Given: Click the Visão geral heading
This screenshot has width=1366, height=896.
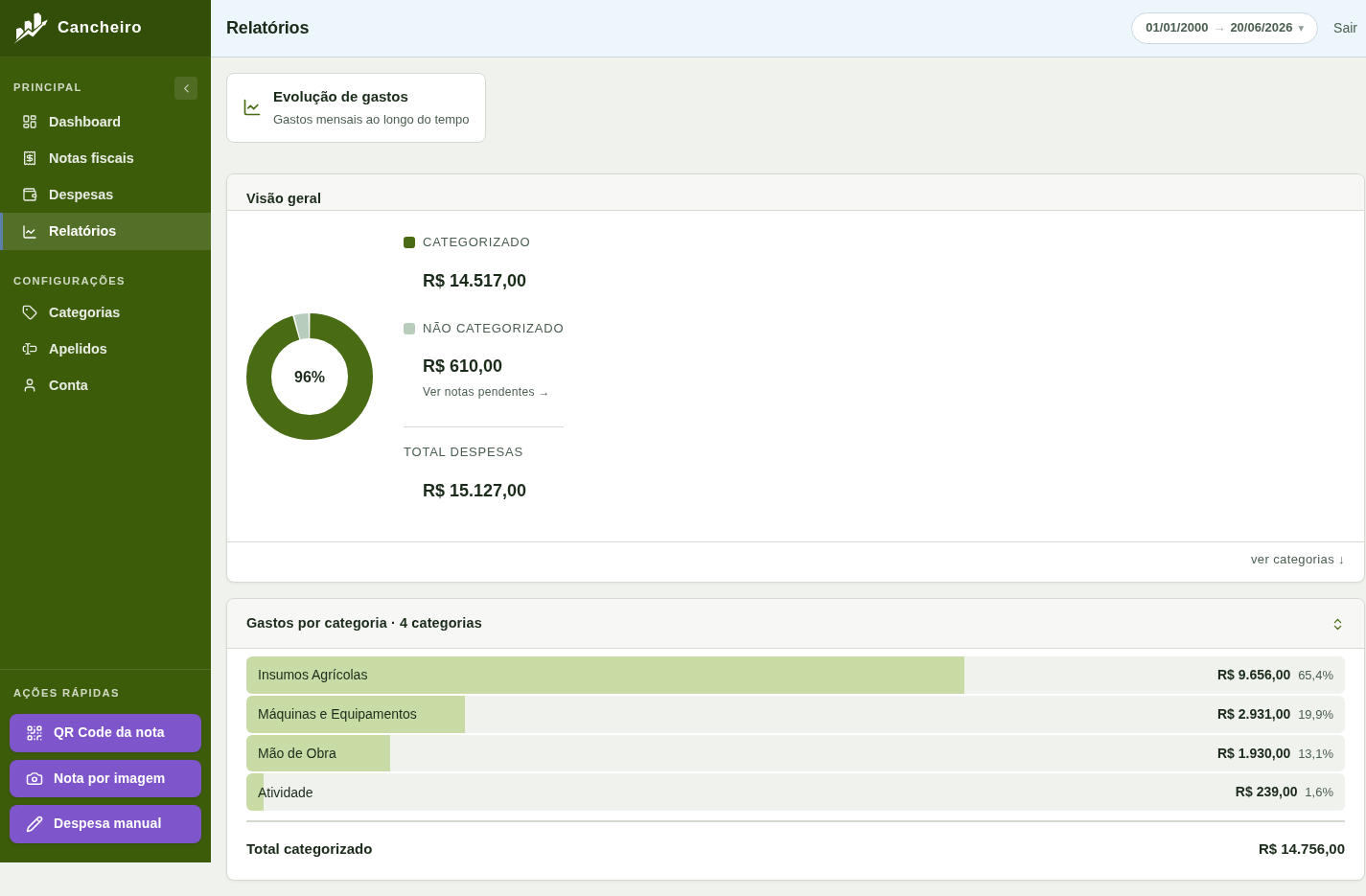Looking at the screenshot, I should pyautogui.click(x=284, y=198).
